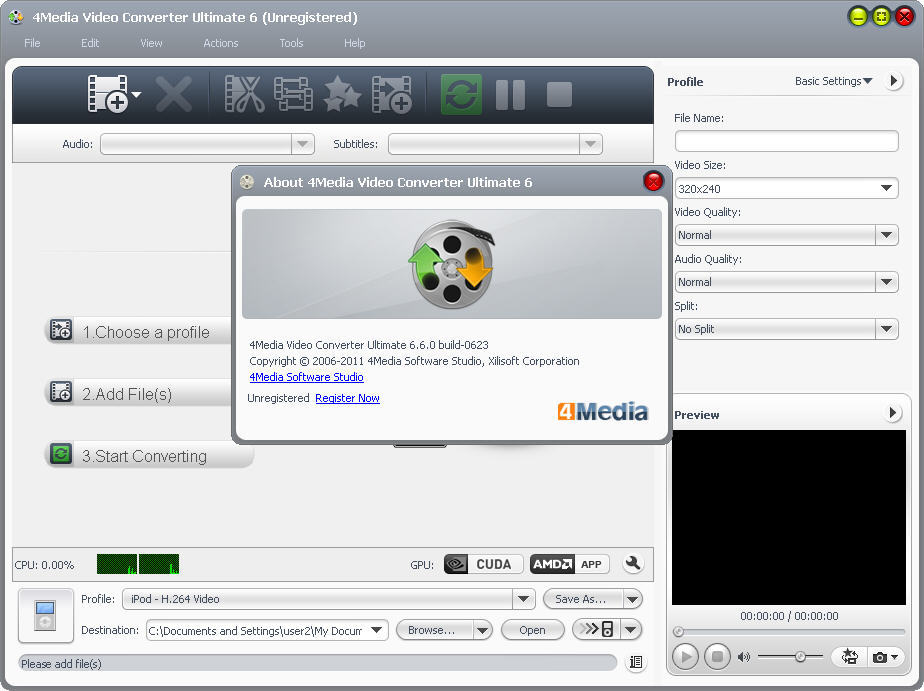
Task: Toggle CUDA GPU acceleration
Action: tap(483, 564)
